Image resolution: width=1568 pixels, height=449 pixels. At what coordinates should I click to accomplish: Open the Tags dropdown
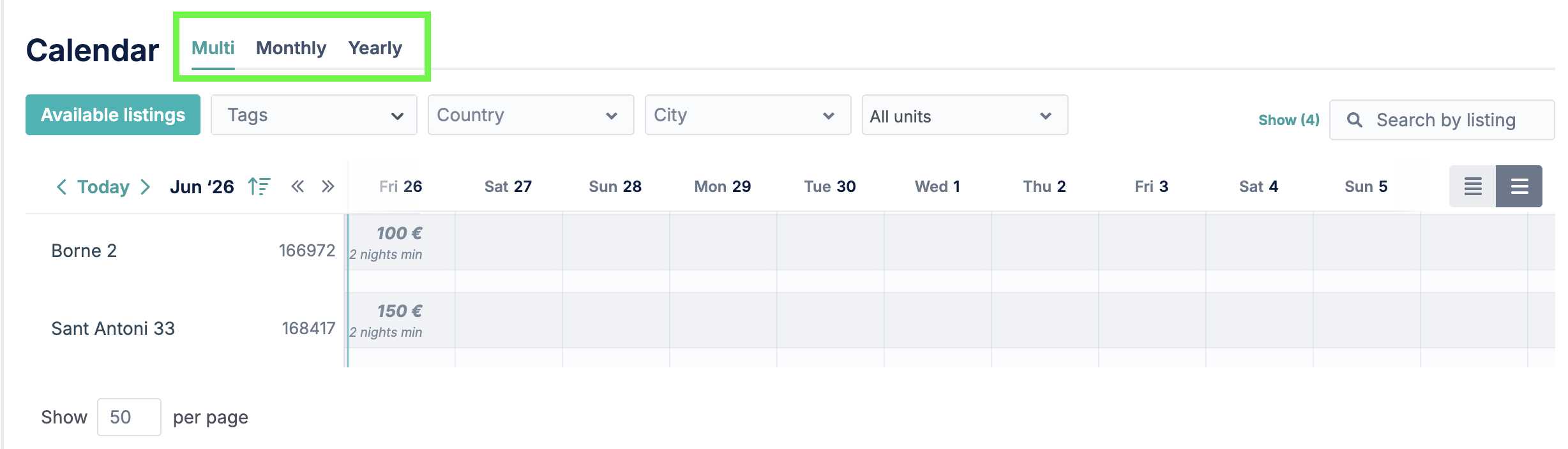click(314, 115)
